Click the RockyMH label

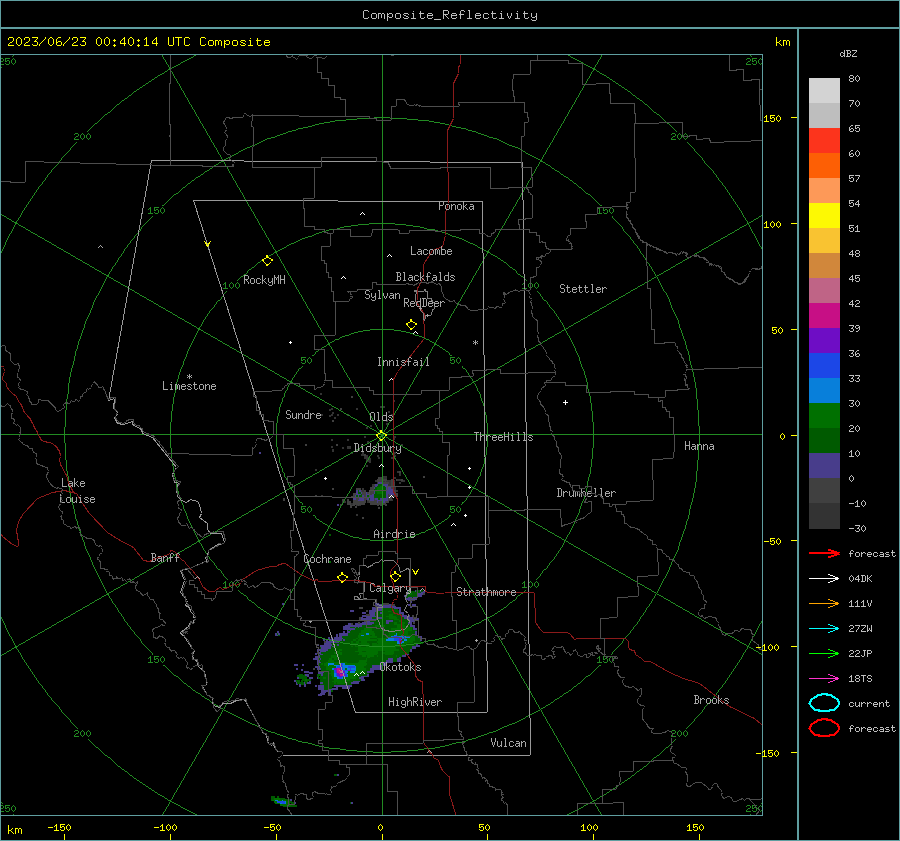point(264,280)
